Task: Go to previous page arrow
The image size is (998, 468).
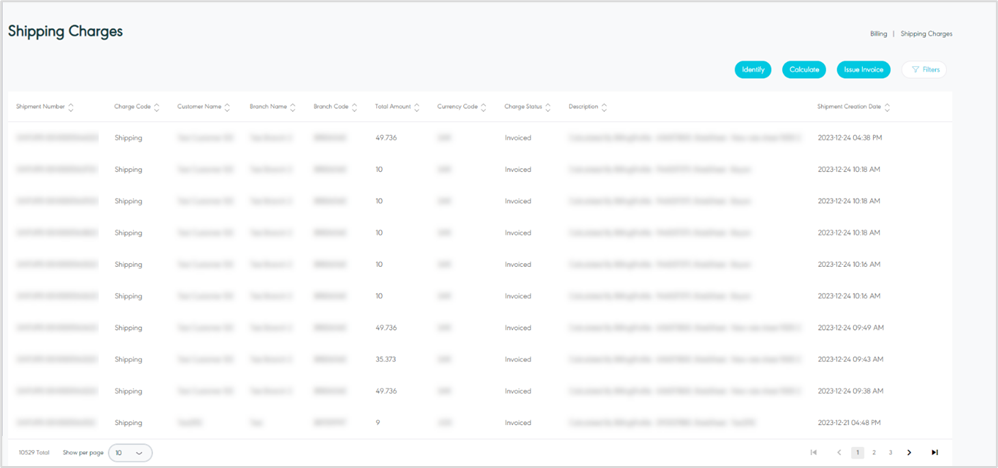Action: pos(838,452)
